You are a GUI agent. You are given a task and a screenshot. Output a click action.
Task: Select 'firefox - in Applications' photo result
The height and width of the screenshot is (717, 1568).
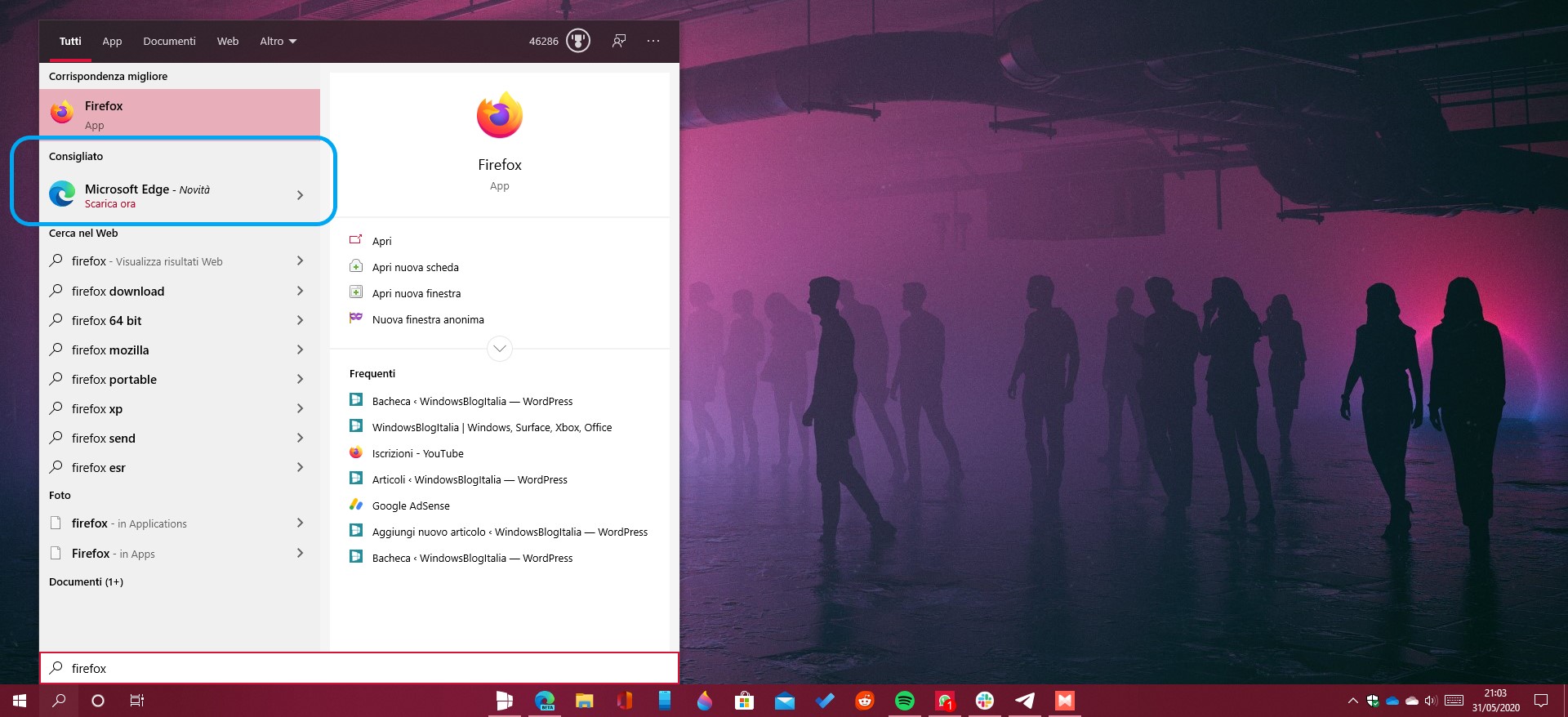pos(180,523)
